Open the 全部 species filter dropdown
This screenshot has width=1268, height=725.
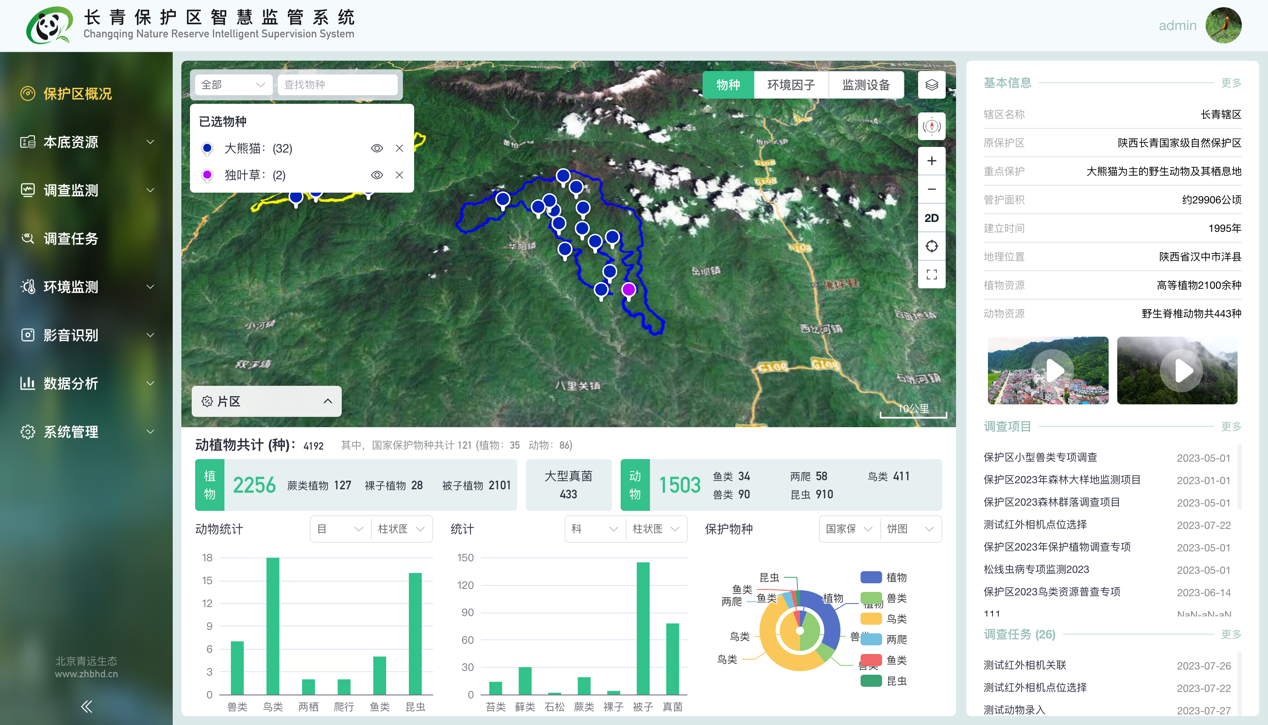point(232,85)
